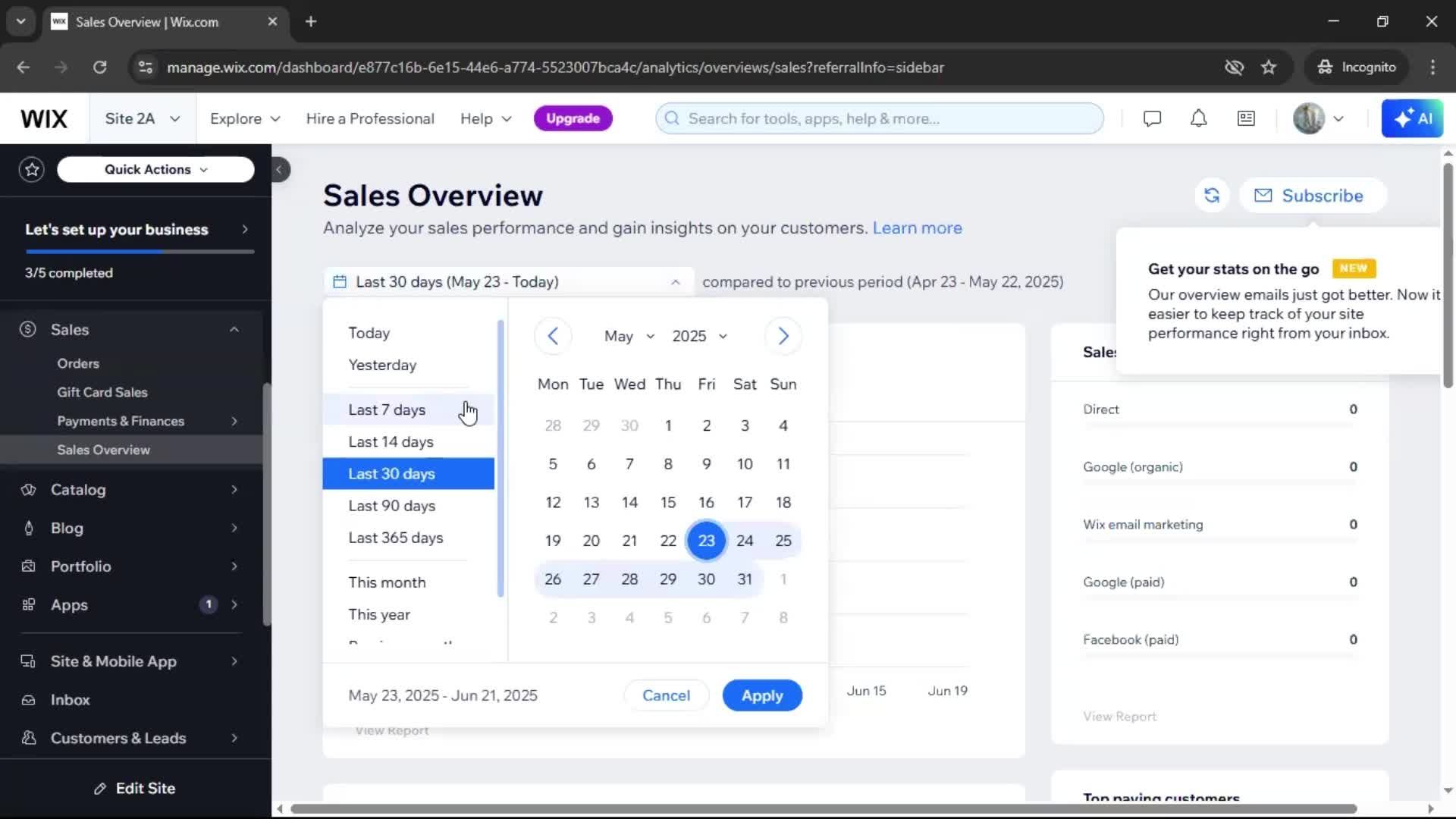Open the notifications bell

(1198, 118)
